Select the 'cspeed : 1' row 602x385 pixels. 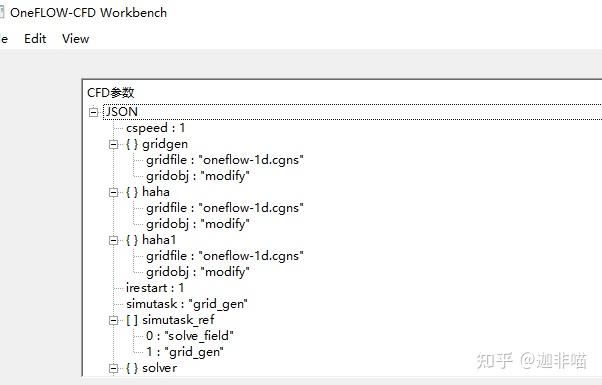(155, 128)
